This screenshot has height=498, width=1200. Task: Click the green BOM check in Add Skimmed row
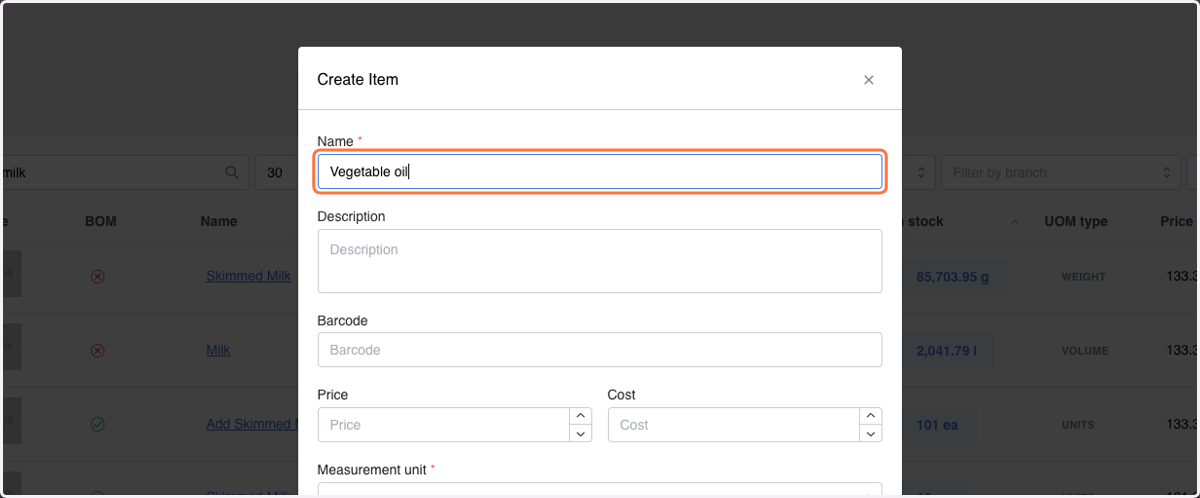tap(97, 424)
